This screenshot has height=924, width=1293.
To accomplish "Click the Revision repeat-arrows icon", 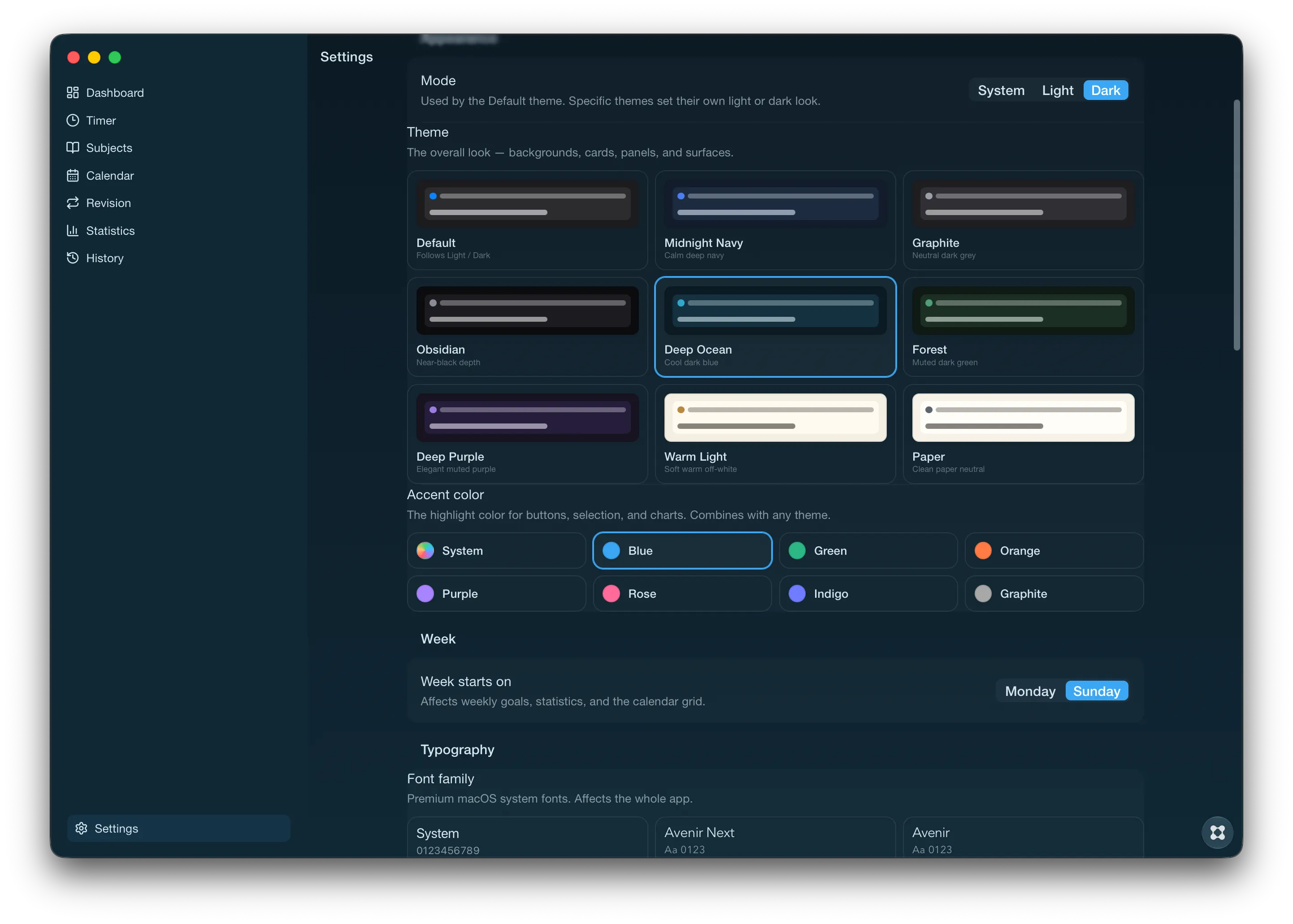I will pyautogui.click(x=72, y=203).
